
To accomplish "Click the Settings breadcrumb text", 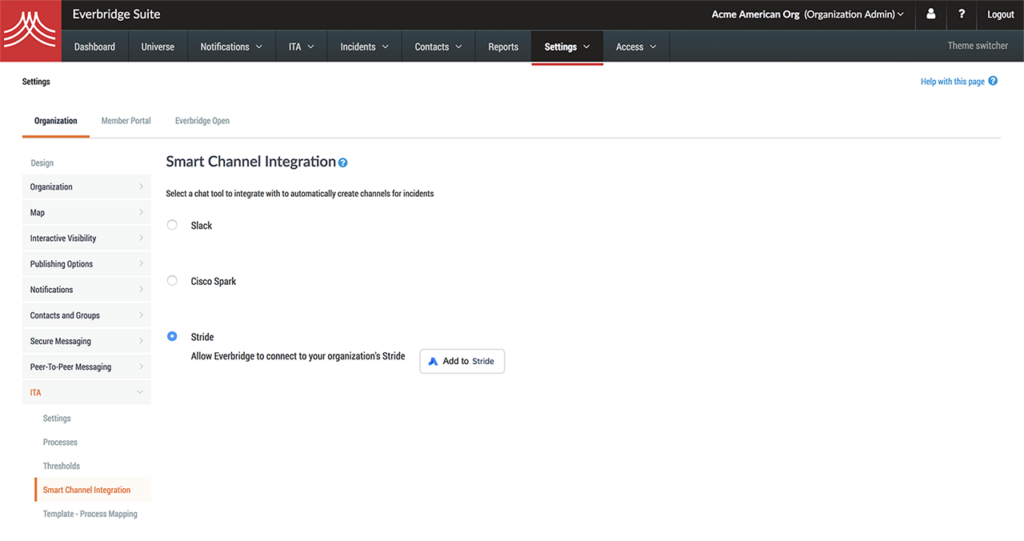I will (36, 82).
